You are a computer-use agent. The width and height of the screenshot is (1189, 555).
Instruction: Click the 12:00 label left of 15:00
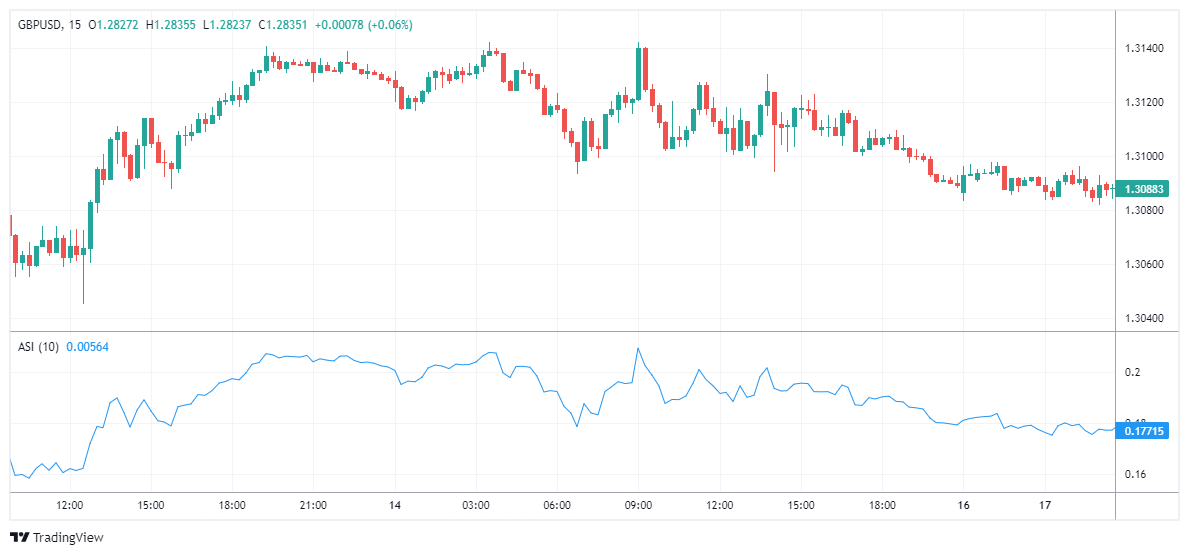(x=70, y=505)
